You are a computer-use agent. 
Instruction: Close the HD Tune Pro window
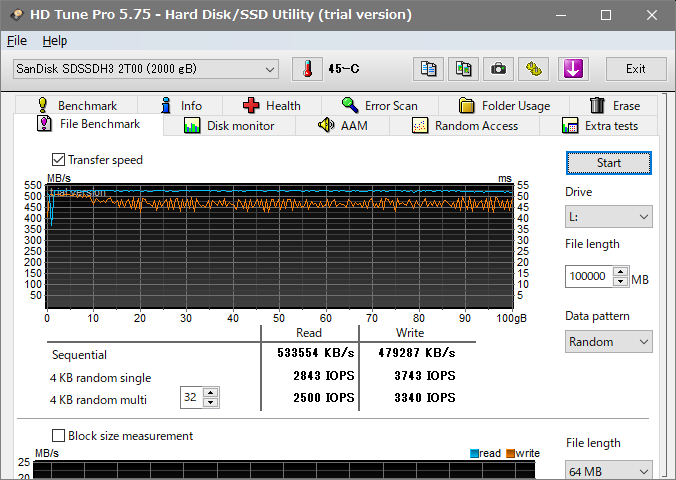(652, 15)
